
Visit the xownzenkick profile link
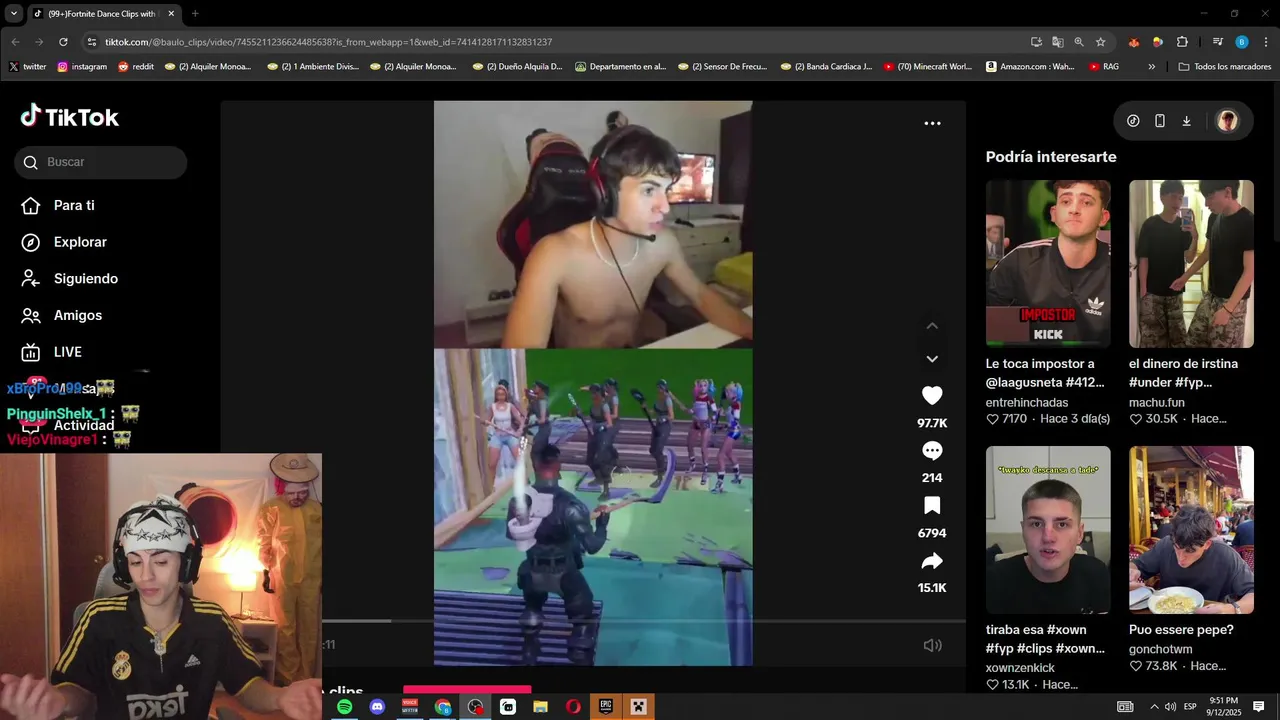[x=1020, y=668]
